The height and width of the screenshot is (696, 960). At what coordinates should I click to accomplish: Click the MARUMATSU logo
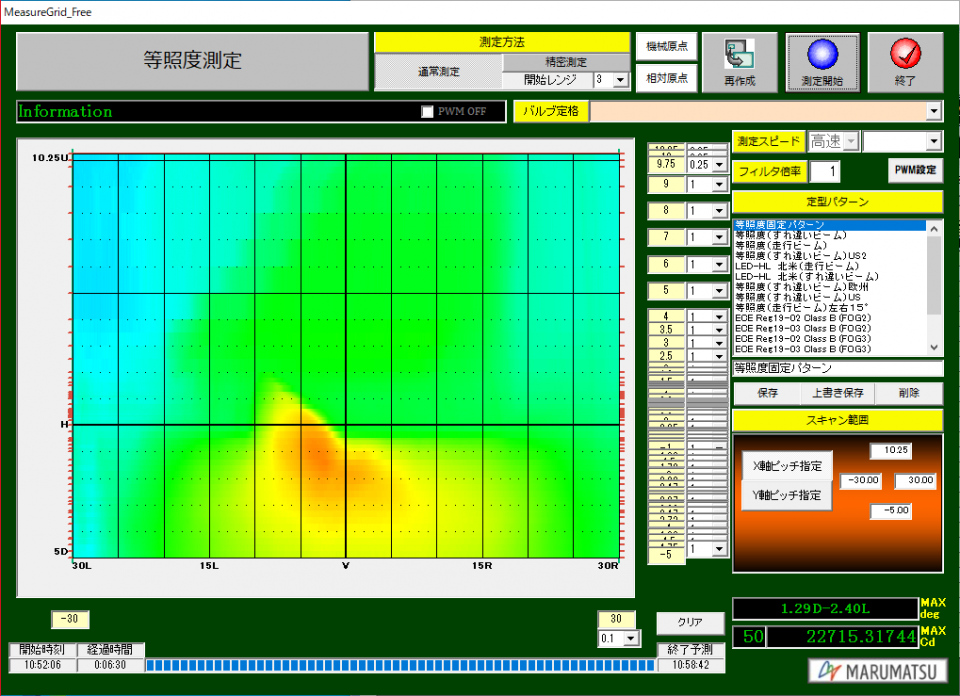point(877,671)
